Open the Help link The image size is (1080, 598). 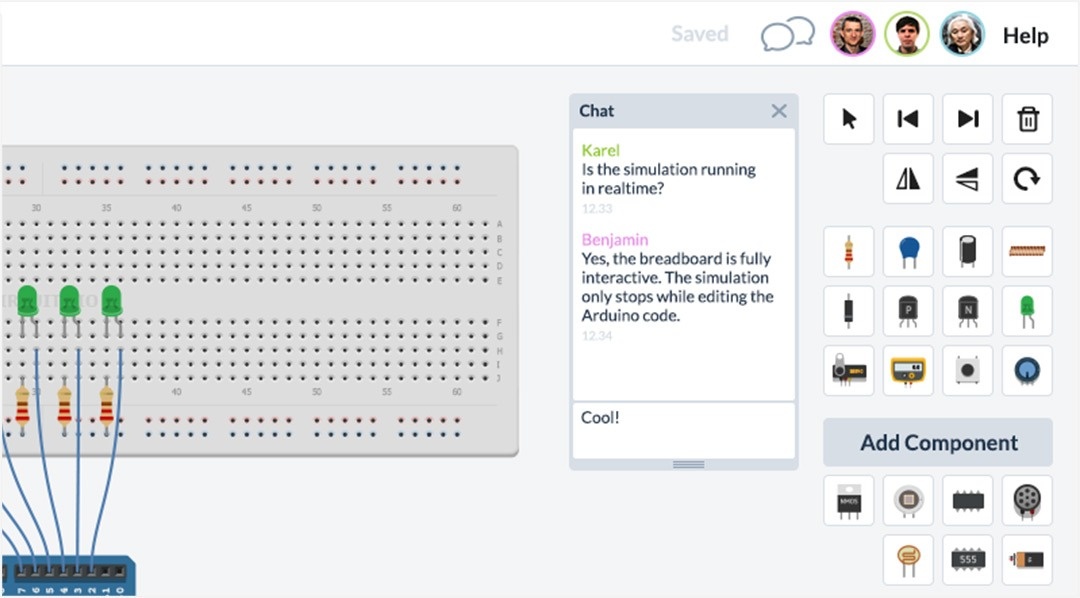tap(1025, 36)
